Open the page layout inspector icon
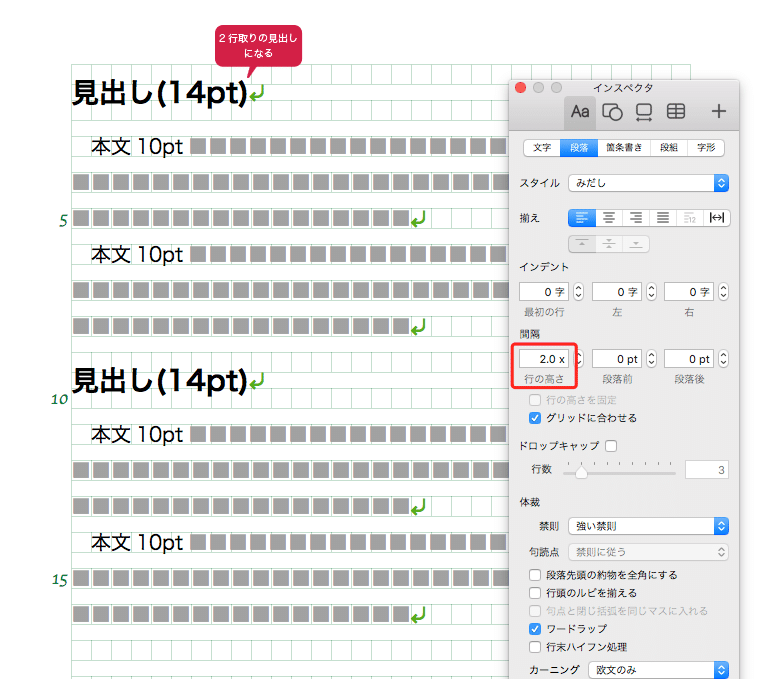Viewport: 779px width, 679px height. point(644,112)
